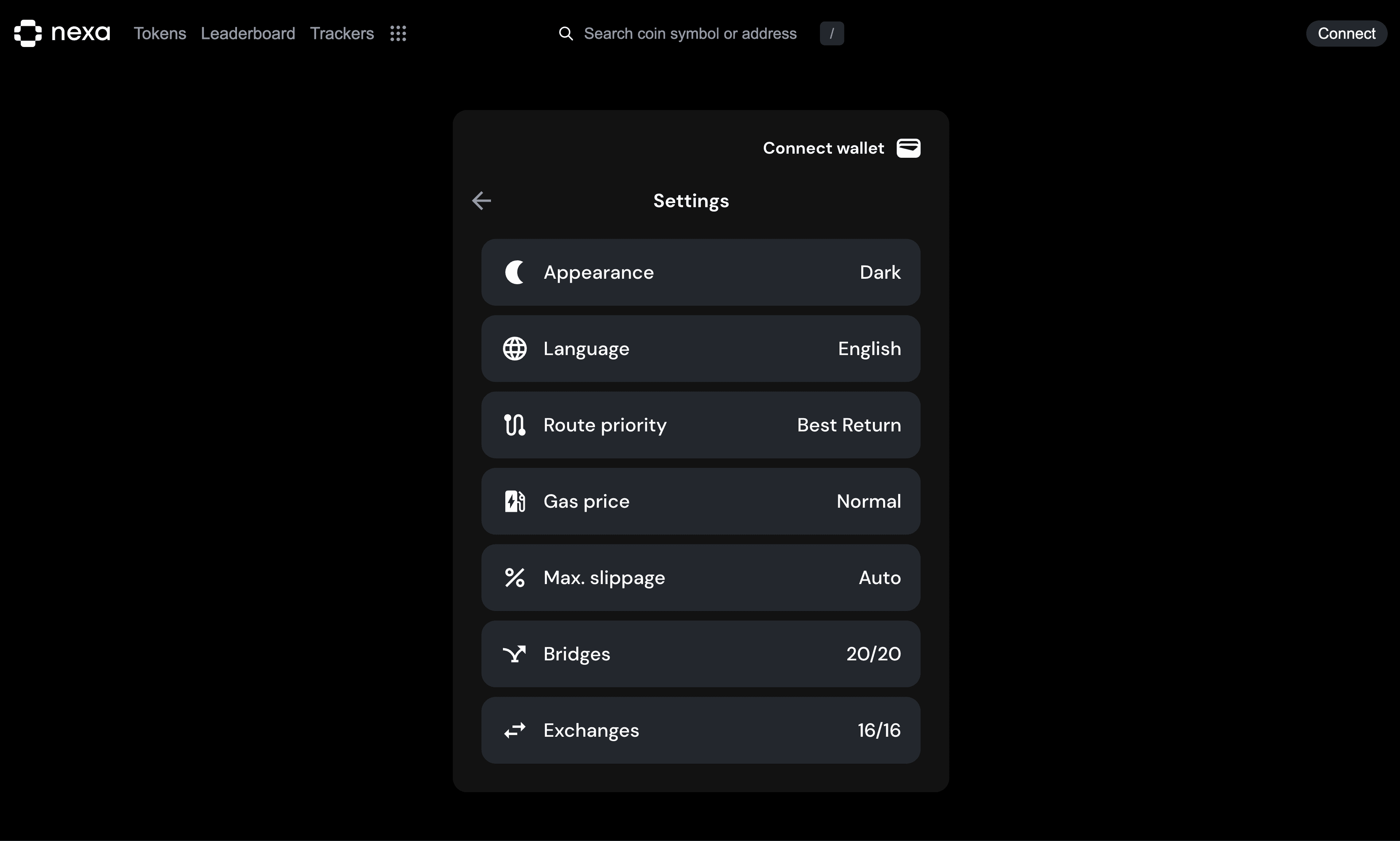Open the Best Return route option

coord(849,425)
